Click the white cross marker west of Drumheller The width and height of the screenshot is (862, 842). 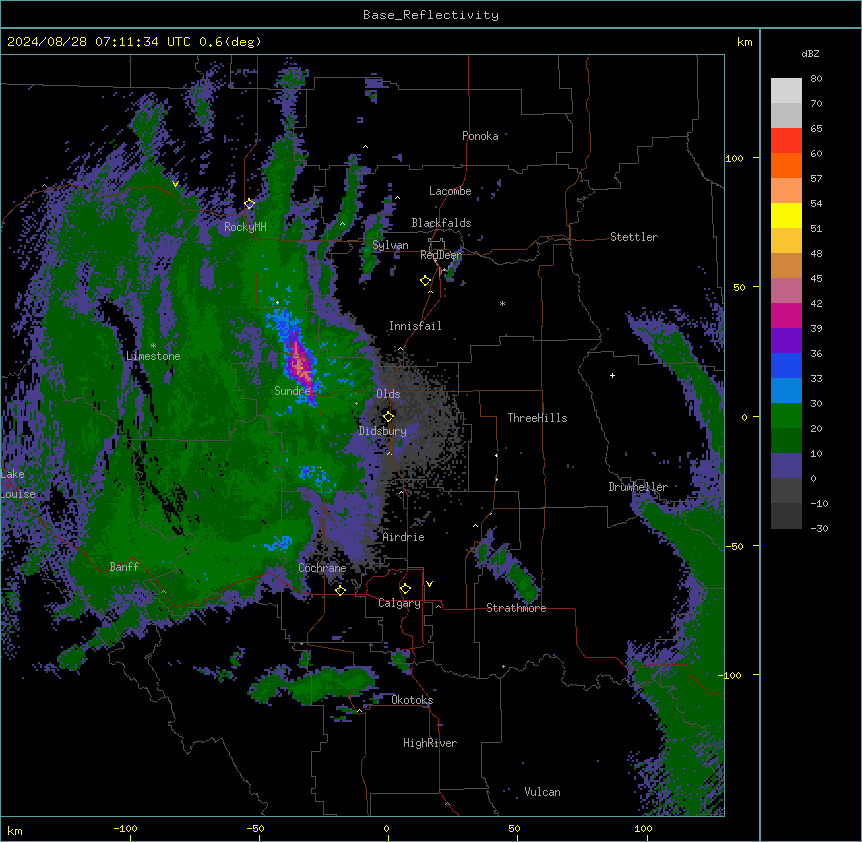pyautogui.click(x=612, y=375)
